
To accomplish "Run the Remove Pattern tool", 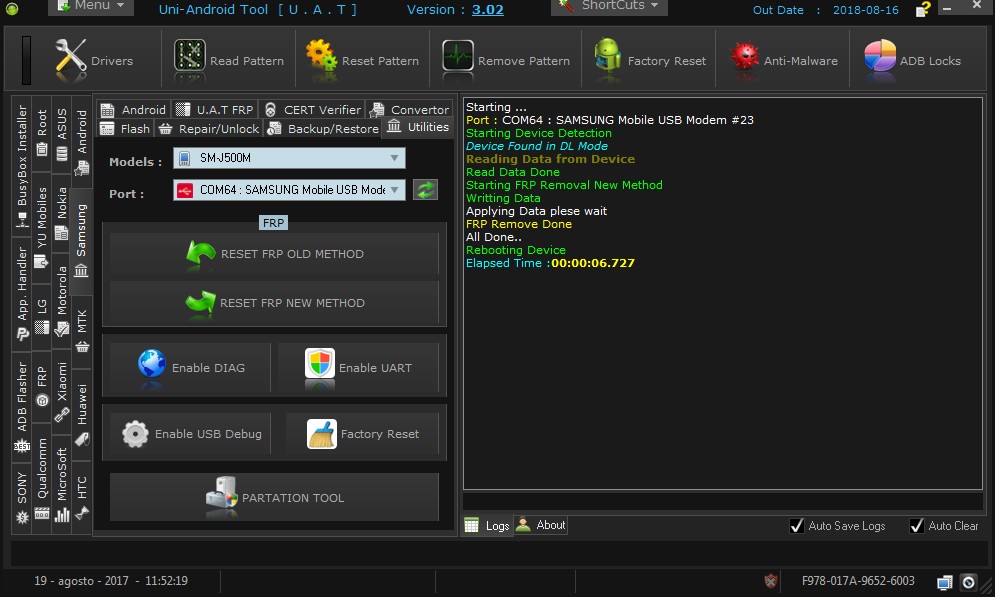I will click(506, 61).
